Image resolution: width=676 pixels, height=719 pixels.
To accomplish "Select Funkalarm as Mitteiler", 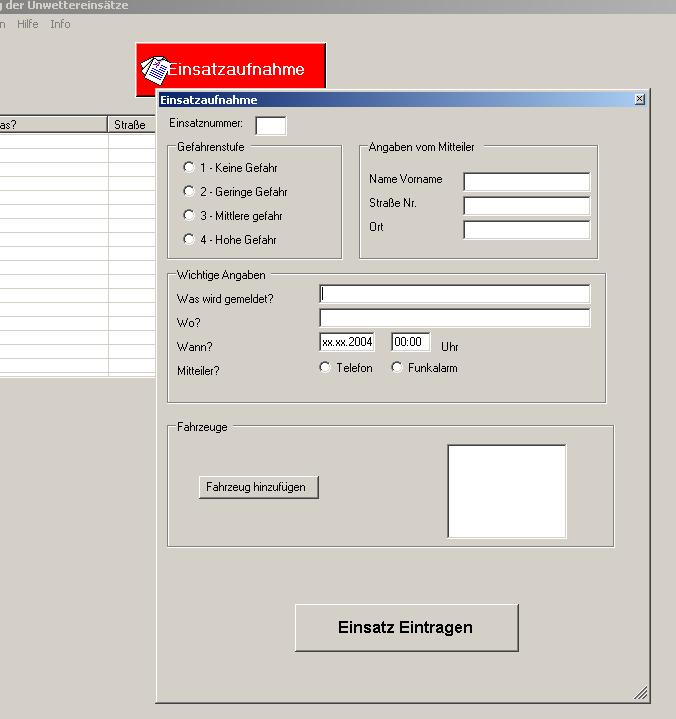I will pos(397,368).
